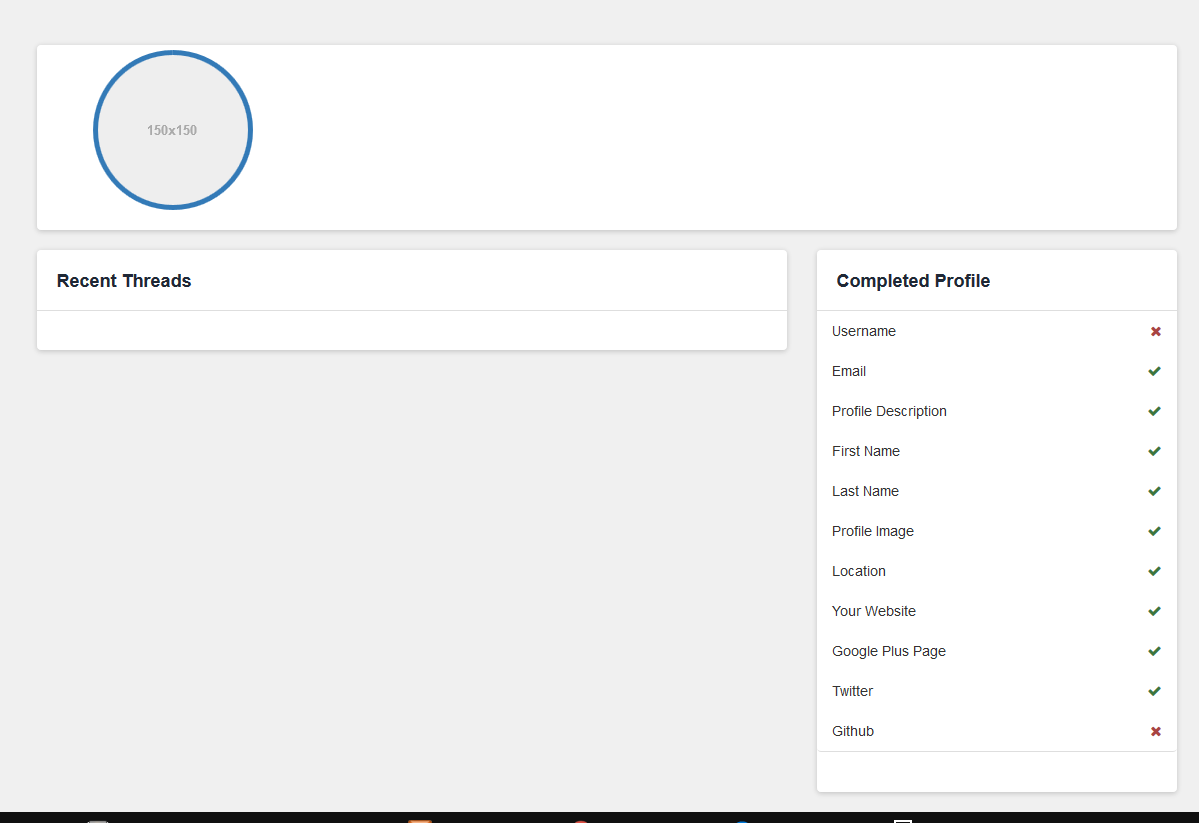Screen dimensions: 1199x823
Task: Select the Email row label
Action: click(x=849, y=371)
